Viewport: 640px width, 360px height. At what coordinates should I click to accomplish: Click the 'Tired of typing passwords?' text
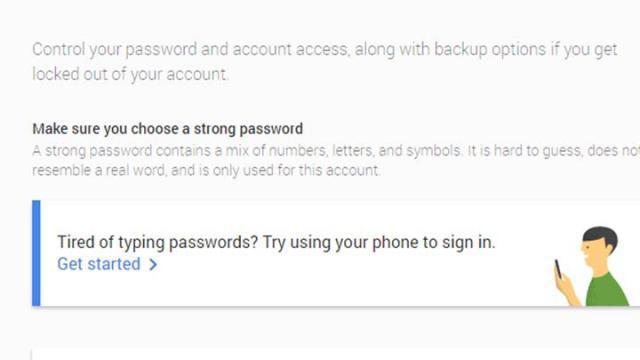[158, 242]
